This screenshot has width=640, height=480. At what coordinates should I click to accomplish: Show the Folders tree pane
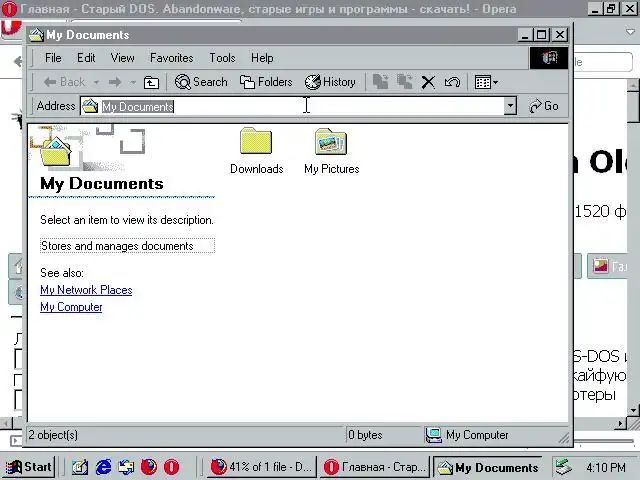pyautogui.click(x=266, y=82)
